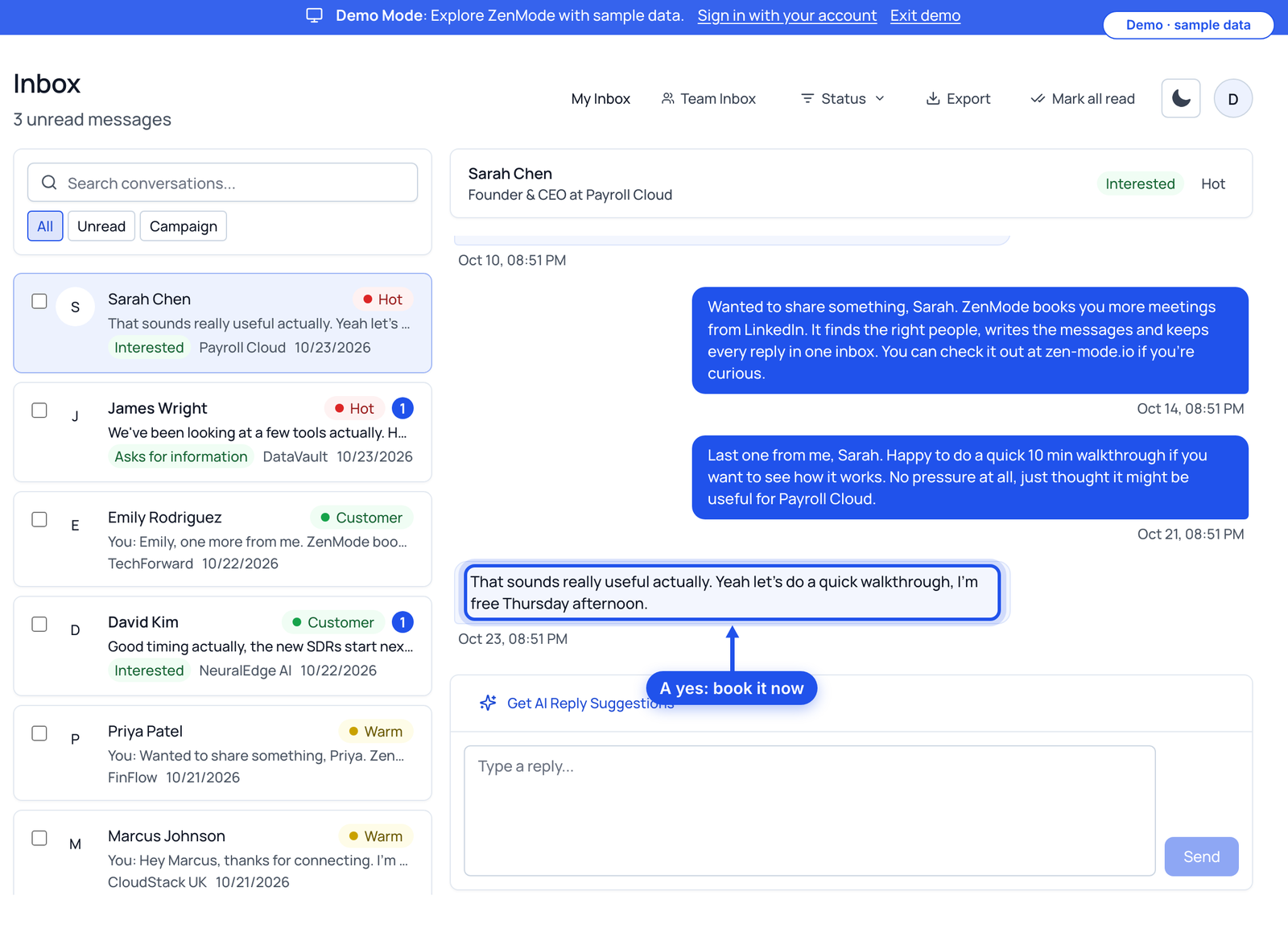Click the sparkle icon for AI suggestions
Image resolution: width=1288 pixels, height=945 pixels.
coord(488,703)
